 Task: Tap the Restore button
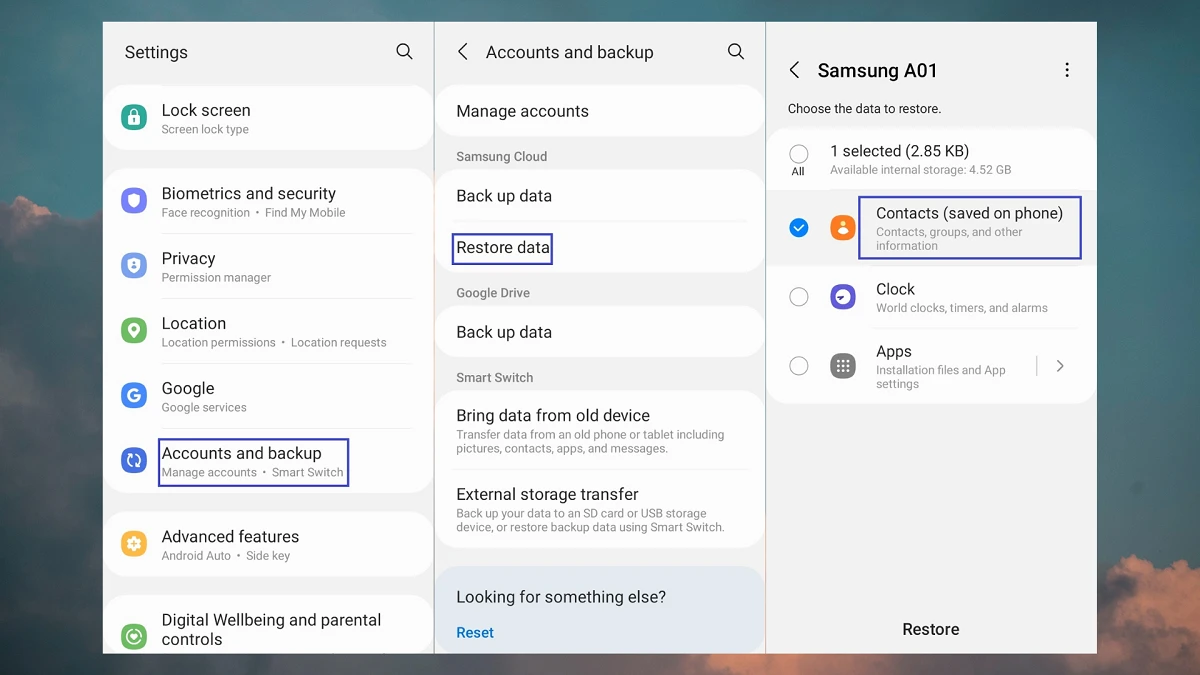click(931, 629)
